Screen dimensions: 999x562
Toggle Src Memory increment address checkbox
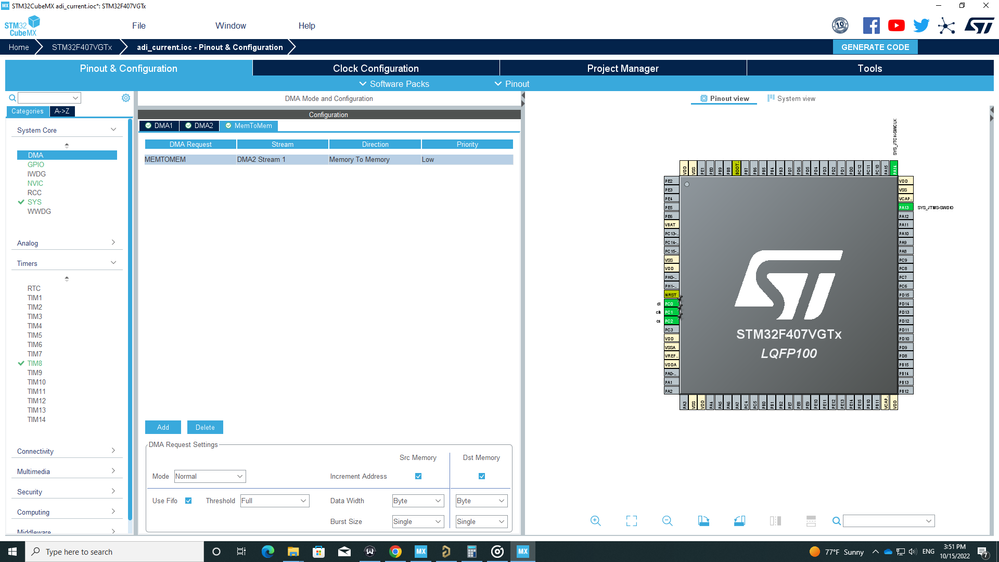(418, 476)
